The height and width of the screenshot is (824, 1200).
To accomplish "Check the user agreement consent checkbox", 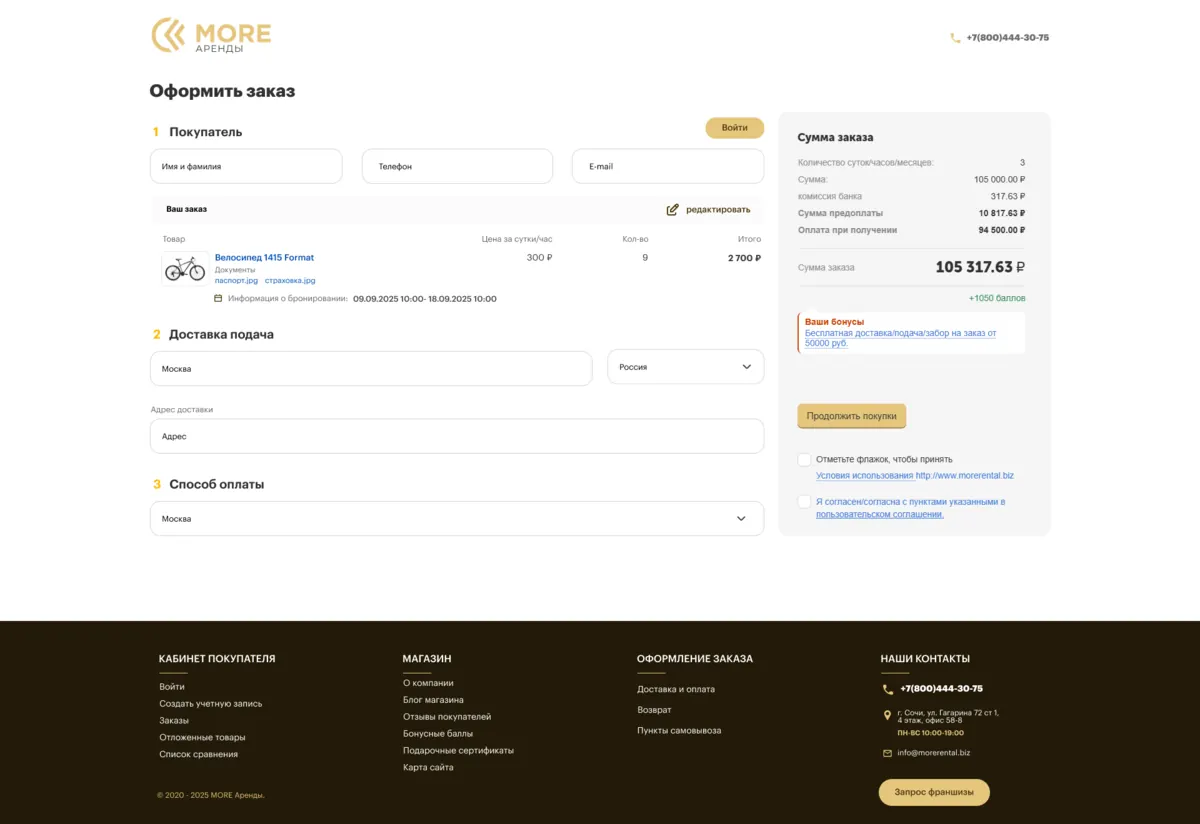I will point(804,502).
